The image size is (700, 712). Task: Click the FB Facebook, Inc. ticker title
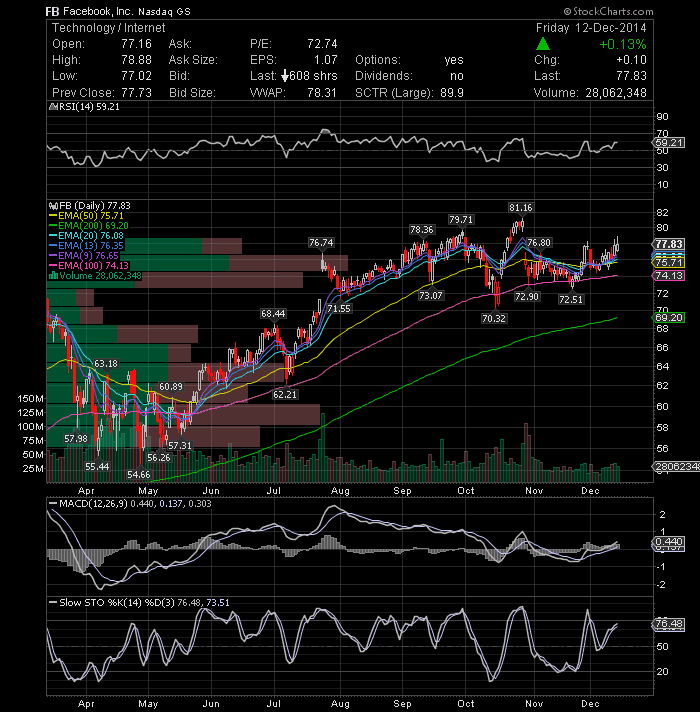tap(118, 11)
